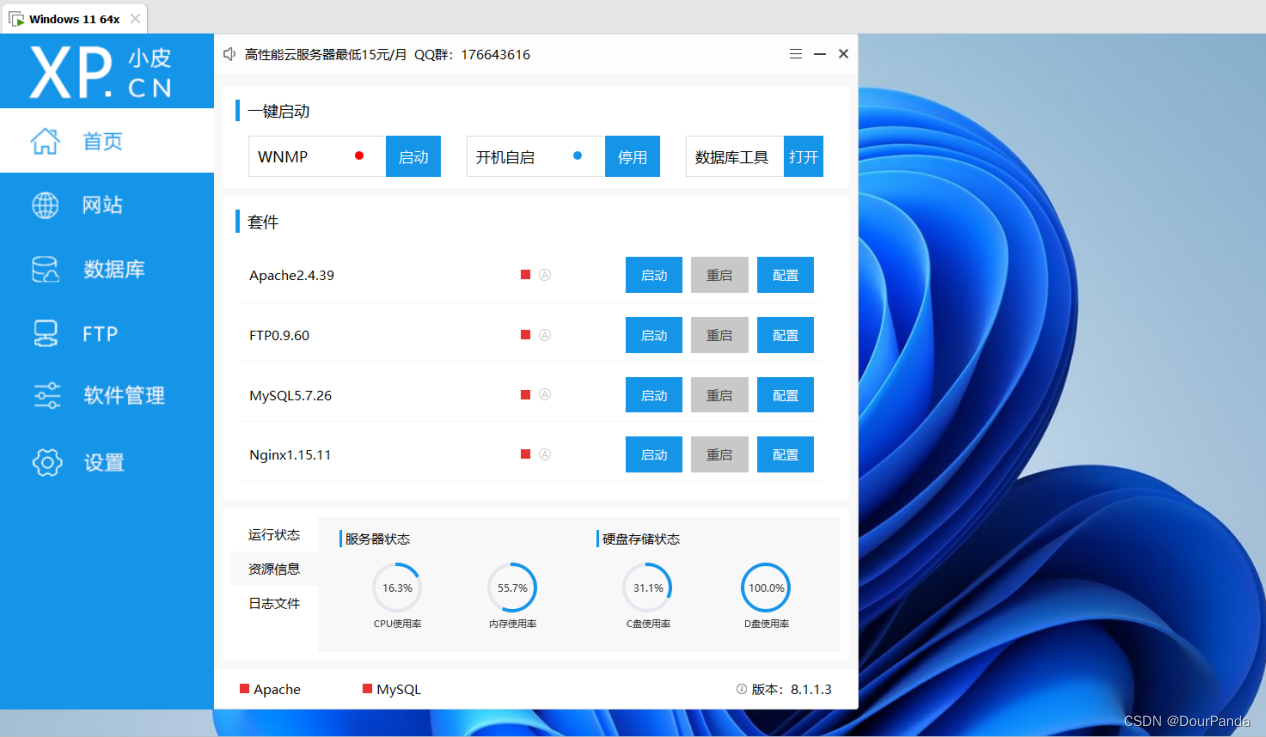
Task: Click the red status square for Apache2.4.39
Action: [x=525, y=275]
